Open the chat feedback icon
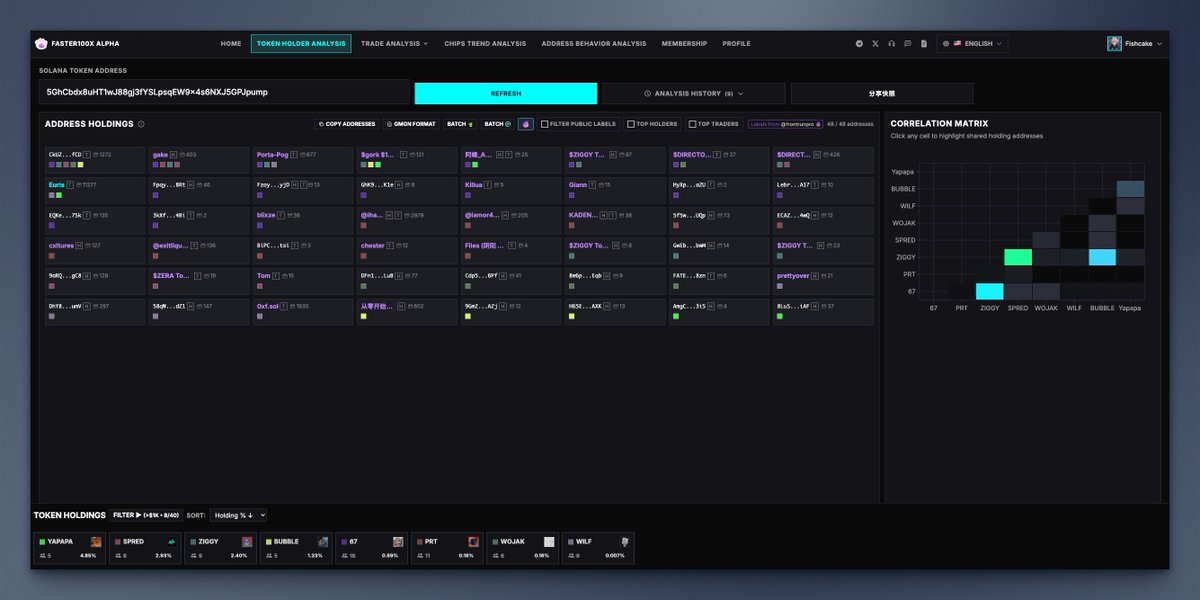1200x600 pixels. pos(908,43)
